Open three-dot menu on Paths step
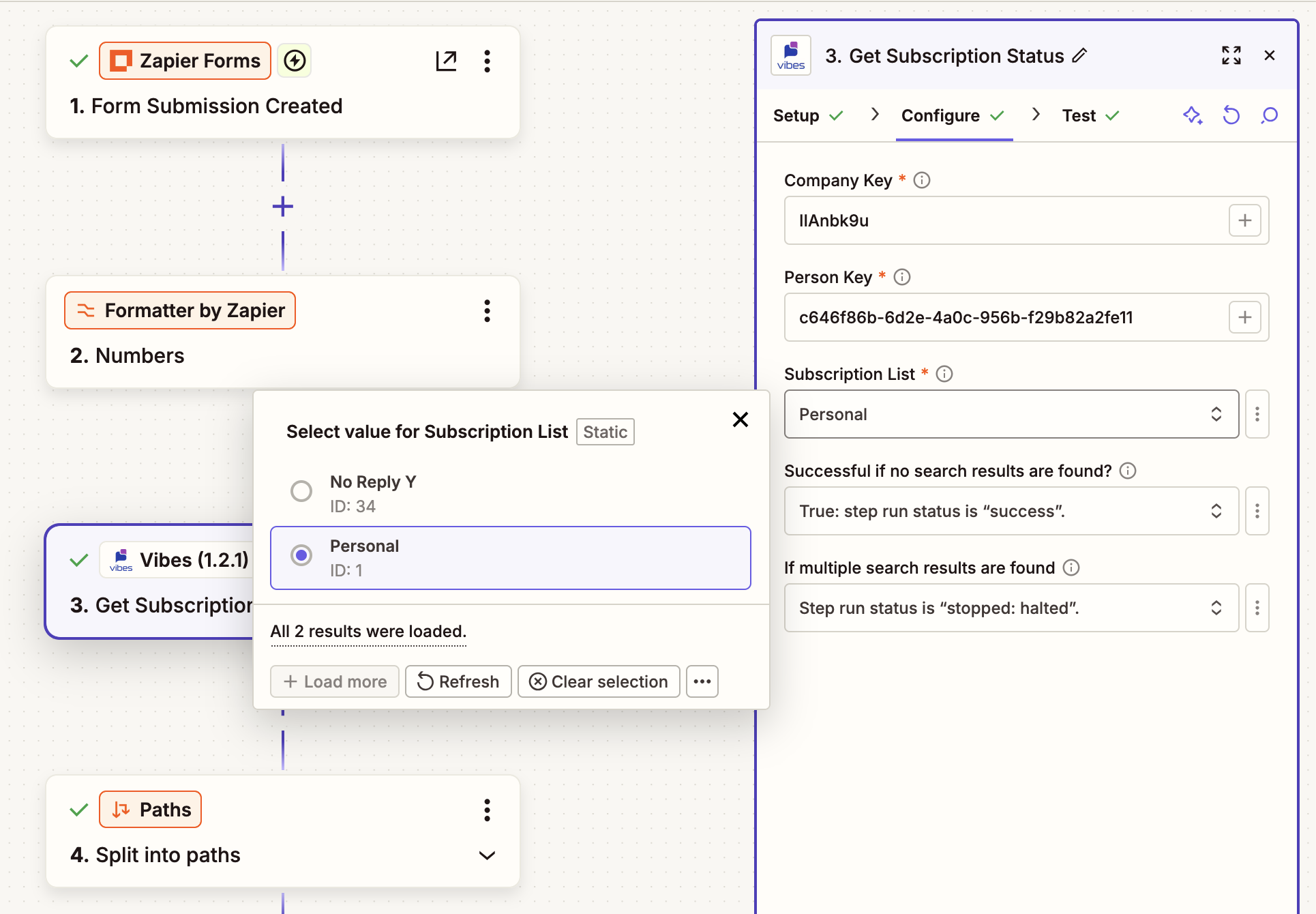 (x=487, y=810)
